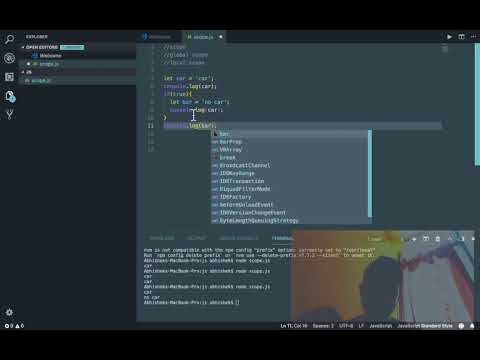480x360 pixels.
Task: Select scope.js under Open Editors
Action: click(77, 64)
